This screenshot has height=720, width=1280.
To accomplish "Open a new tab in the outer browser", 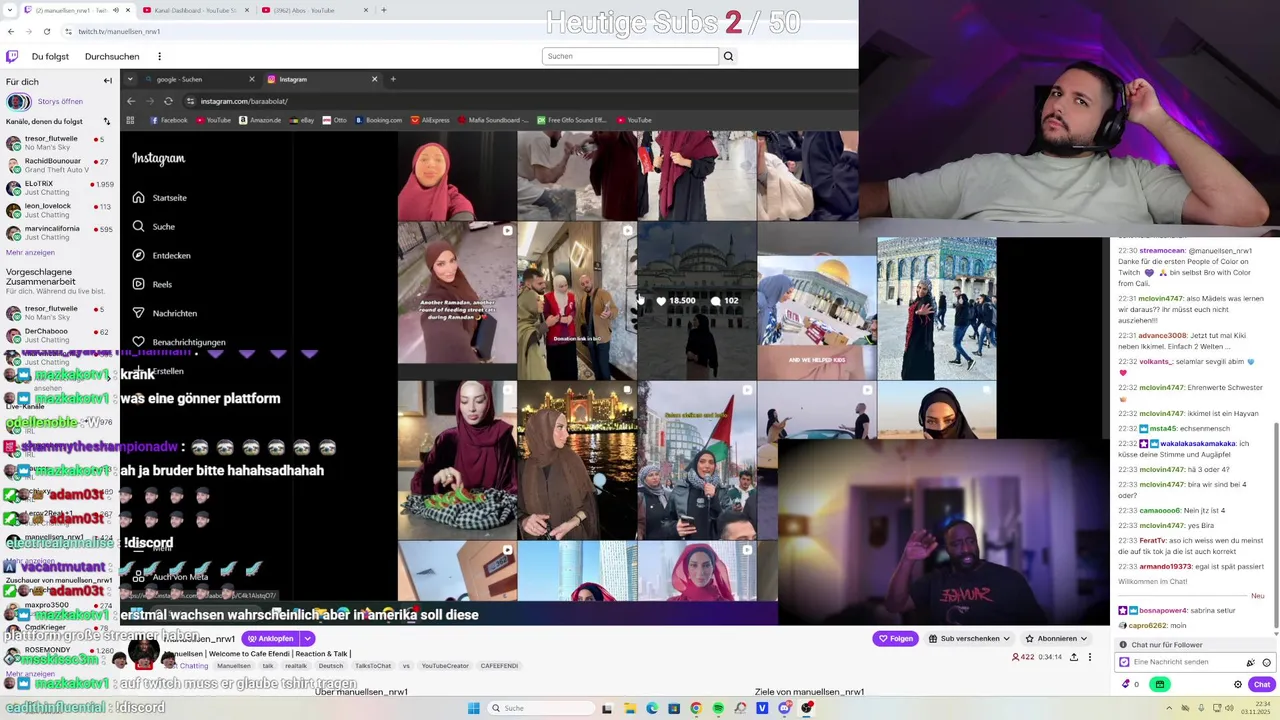I will click(384, 10).
